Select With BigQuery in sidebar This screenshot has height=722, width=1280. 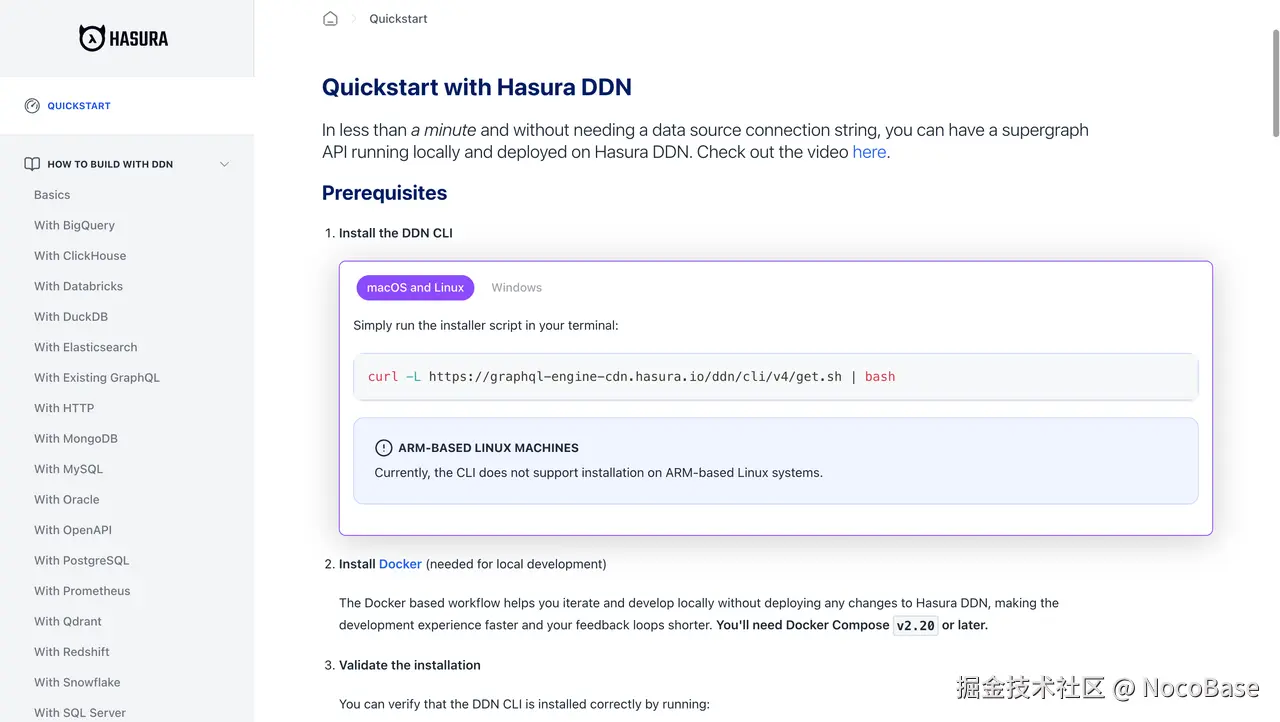(x=74, y=225)
